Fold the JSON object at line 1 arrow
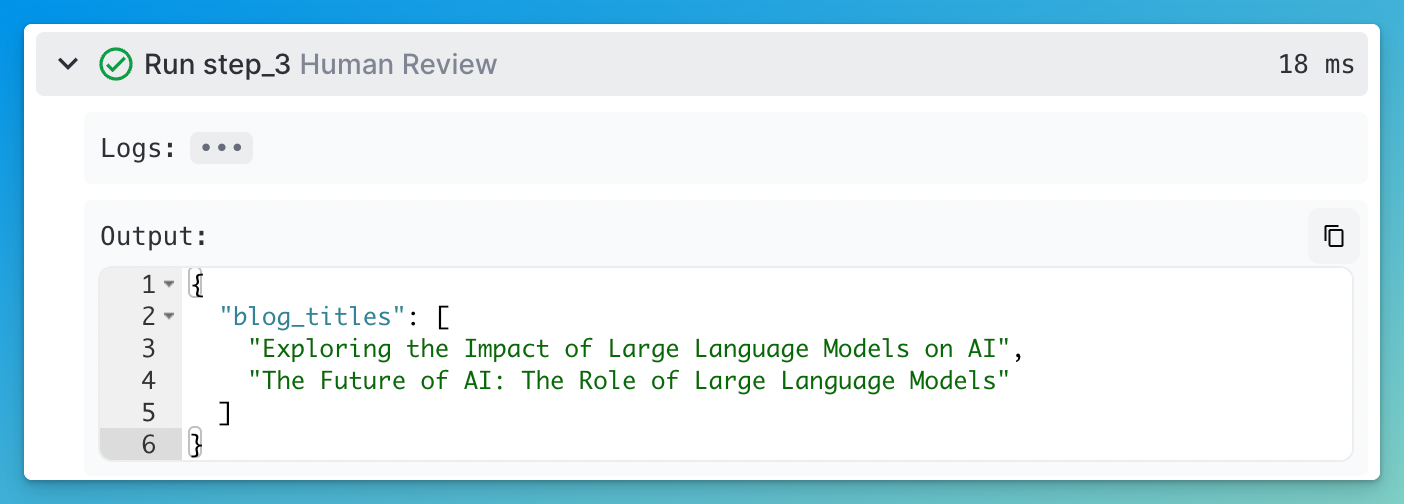Viewport: 1404px width, 504px height. coord(169,285)
